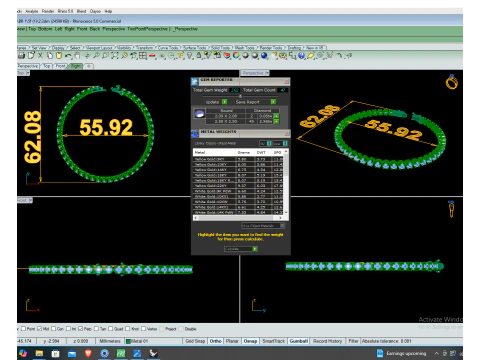Toggle the Mid osnap checkbox
Screen dimensions: 480x360
39,329
